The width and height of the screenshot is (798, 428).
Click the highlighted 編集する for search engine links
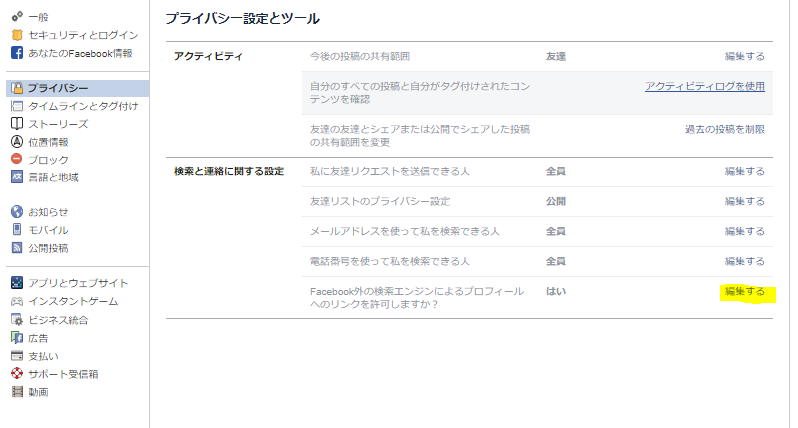click(745, 292)
